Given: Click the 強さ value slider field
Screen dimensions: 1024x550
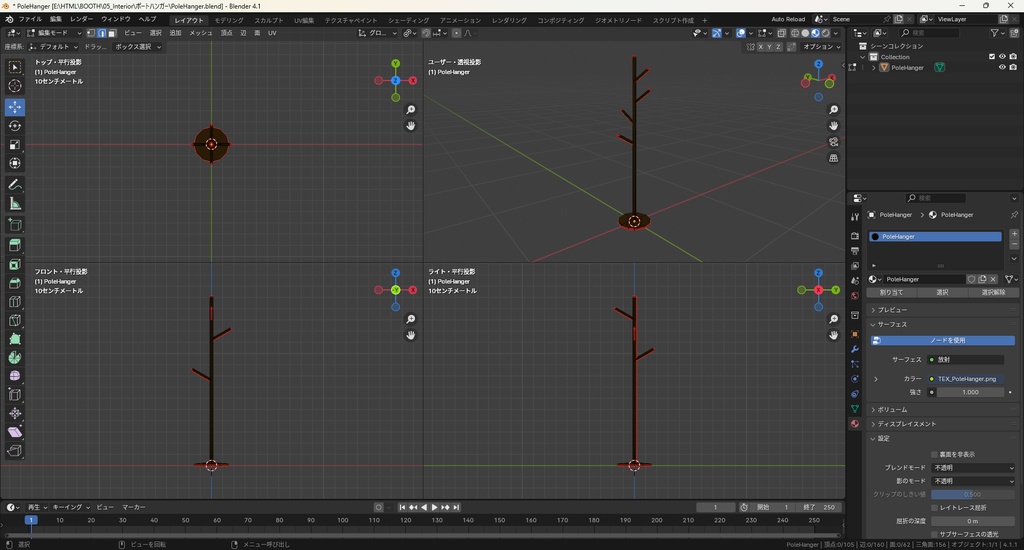Looking at the screenshot, I should (x=969, y=392).
